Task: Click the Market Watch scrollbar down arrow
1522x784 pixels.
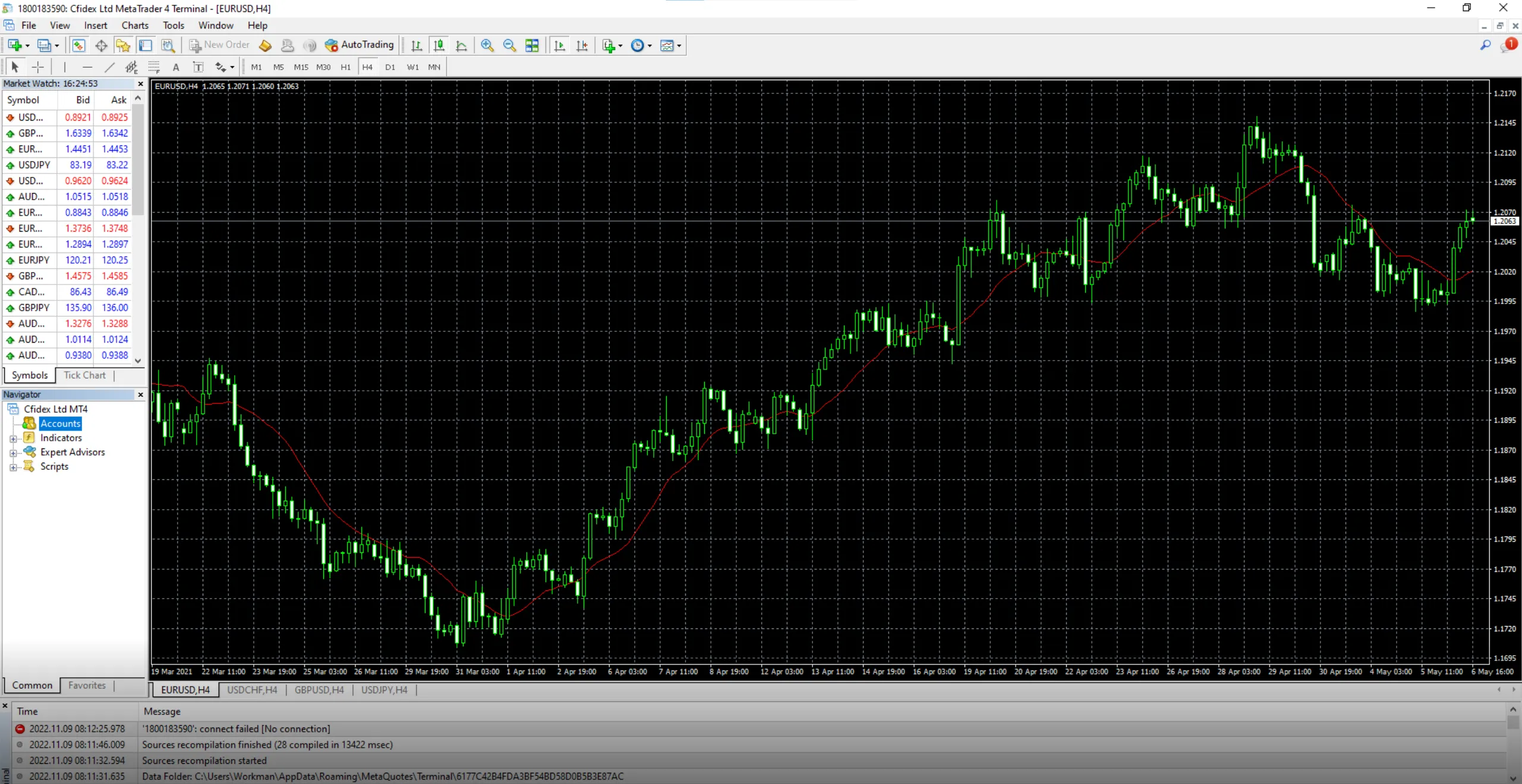Action: click(x=138, y=360)
